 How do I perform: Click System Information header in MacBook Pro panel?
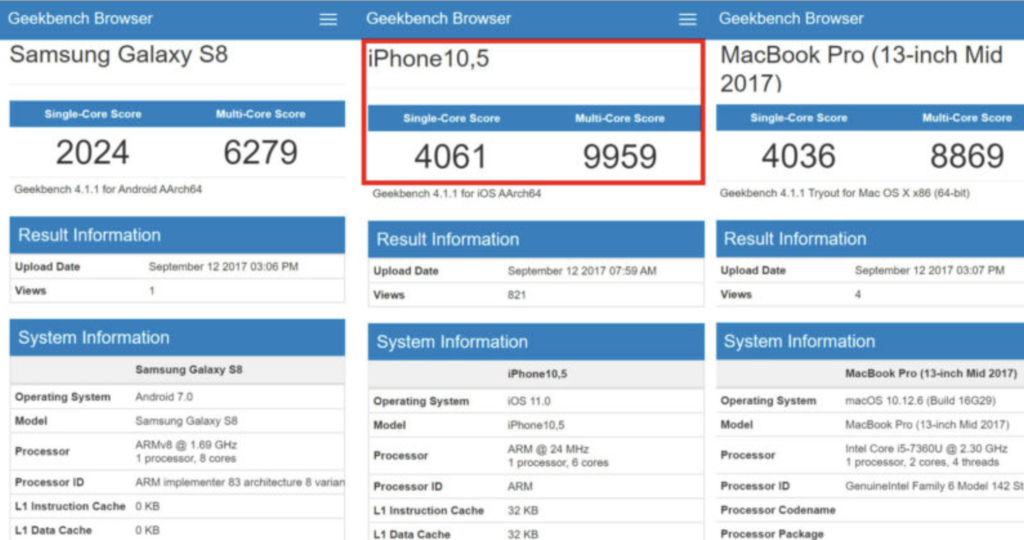click(870, 341)
